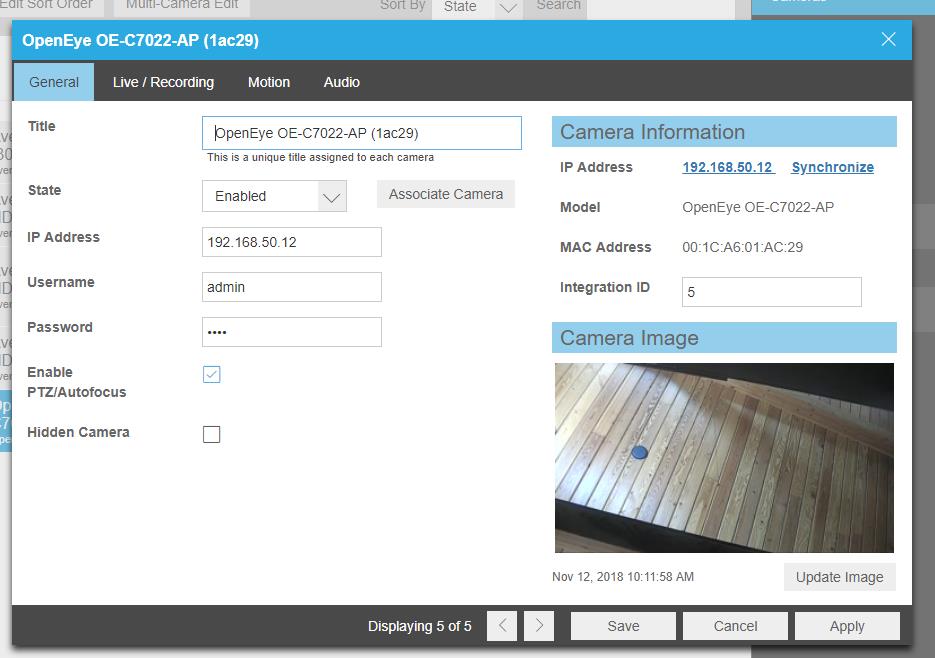The height and width of the screenshot is (658, 935).
Task: Open the State dropdown showing Enabled
Action: (x=274, y=196)
